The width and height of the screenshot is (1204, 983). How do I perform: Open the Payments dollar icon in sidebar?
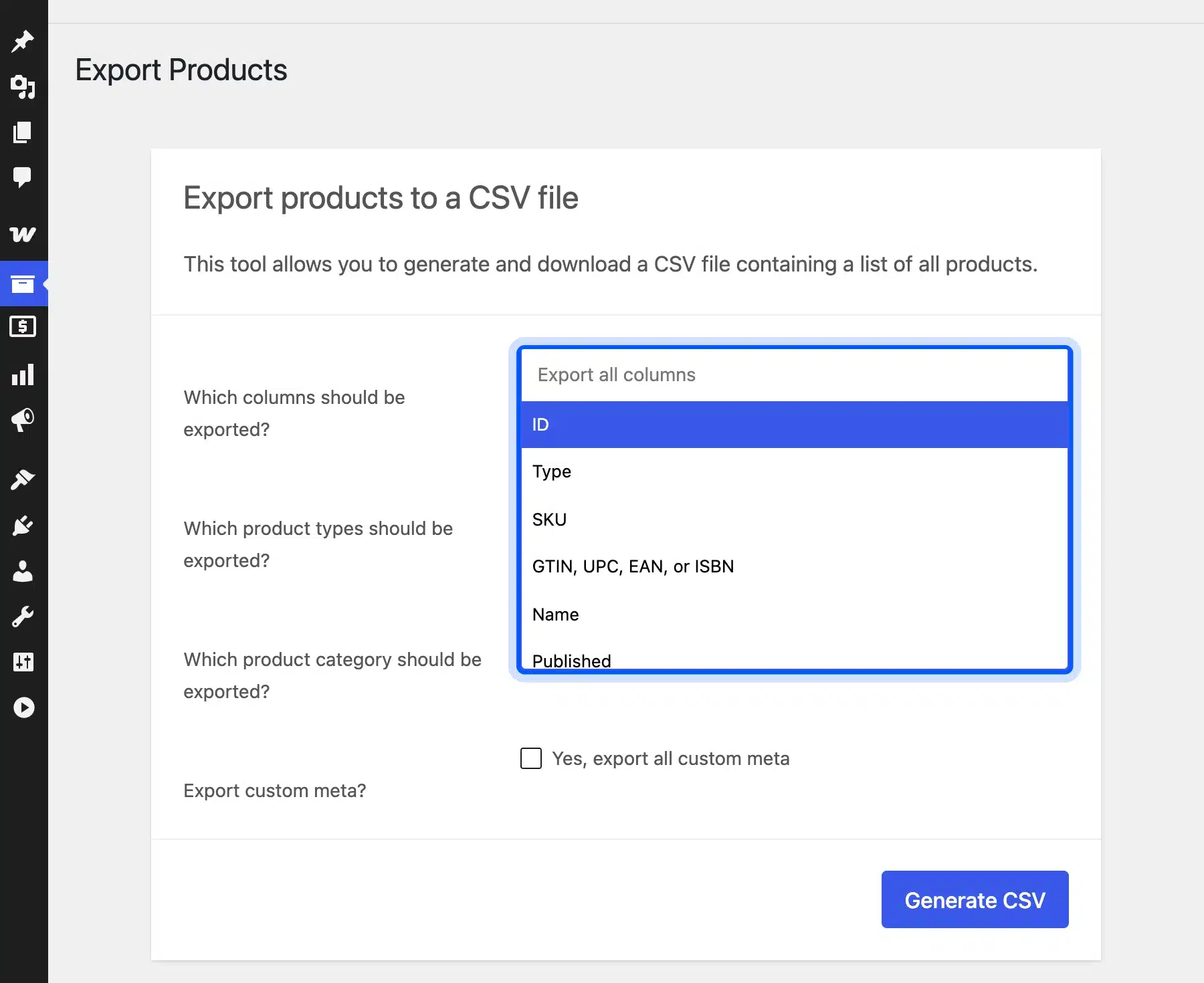tap(23, 326)
